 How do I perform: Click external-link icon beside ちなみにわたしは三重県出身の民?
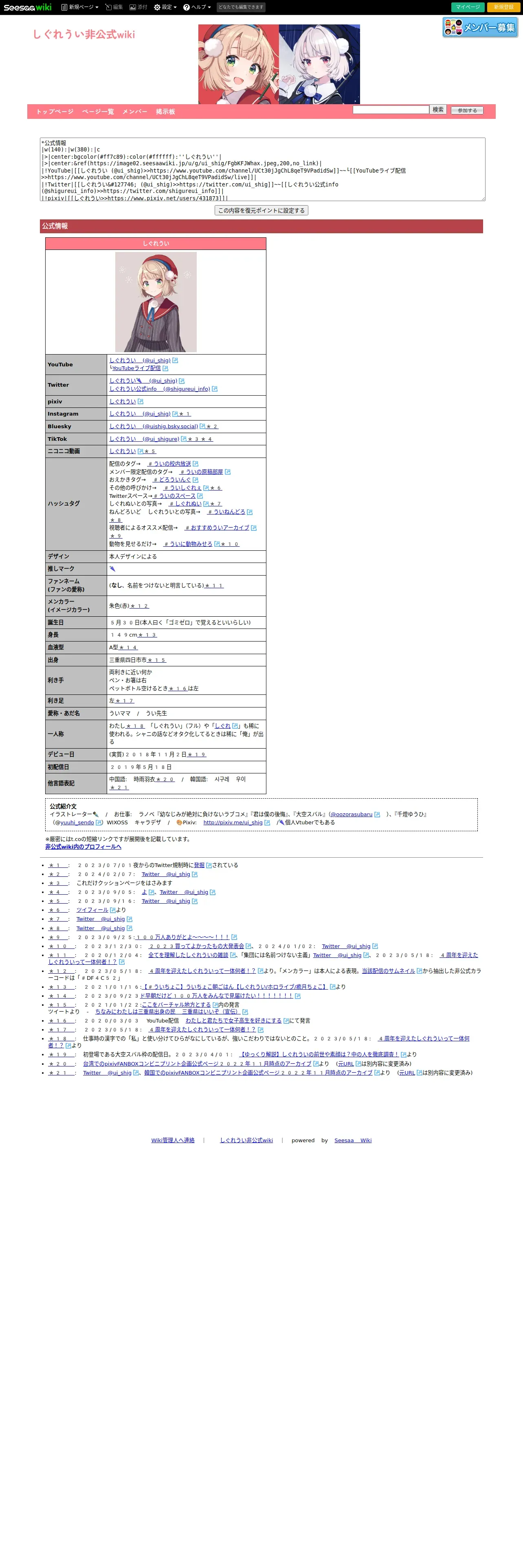245,1012
